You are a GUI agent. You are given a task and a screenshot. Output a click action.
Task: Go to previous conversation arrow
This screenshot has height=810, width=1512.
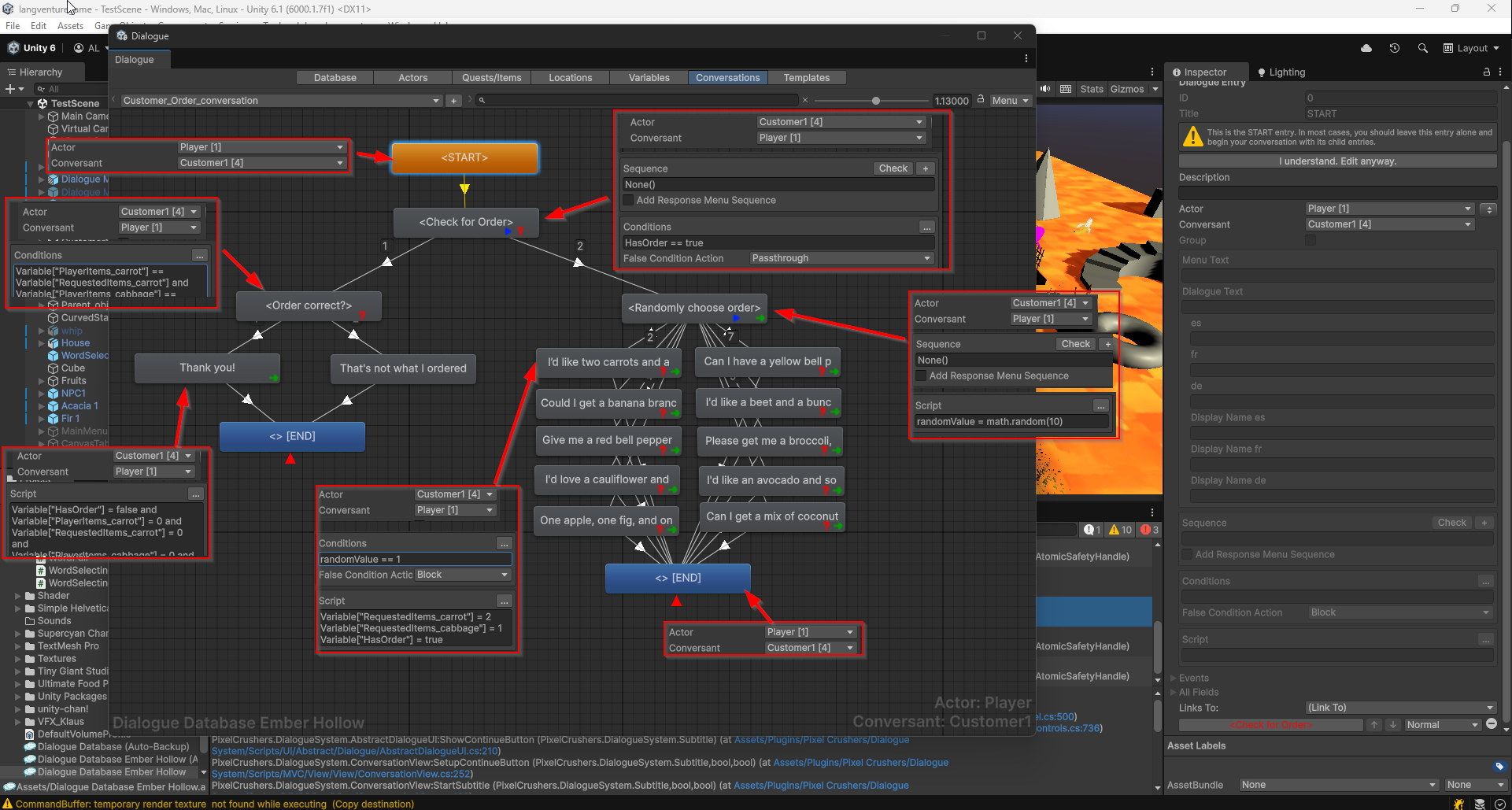114,100
